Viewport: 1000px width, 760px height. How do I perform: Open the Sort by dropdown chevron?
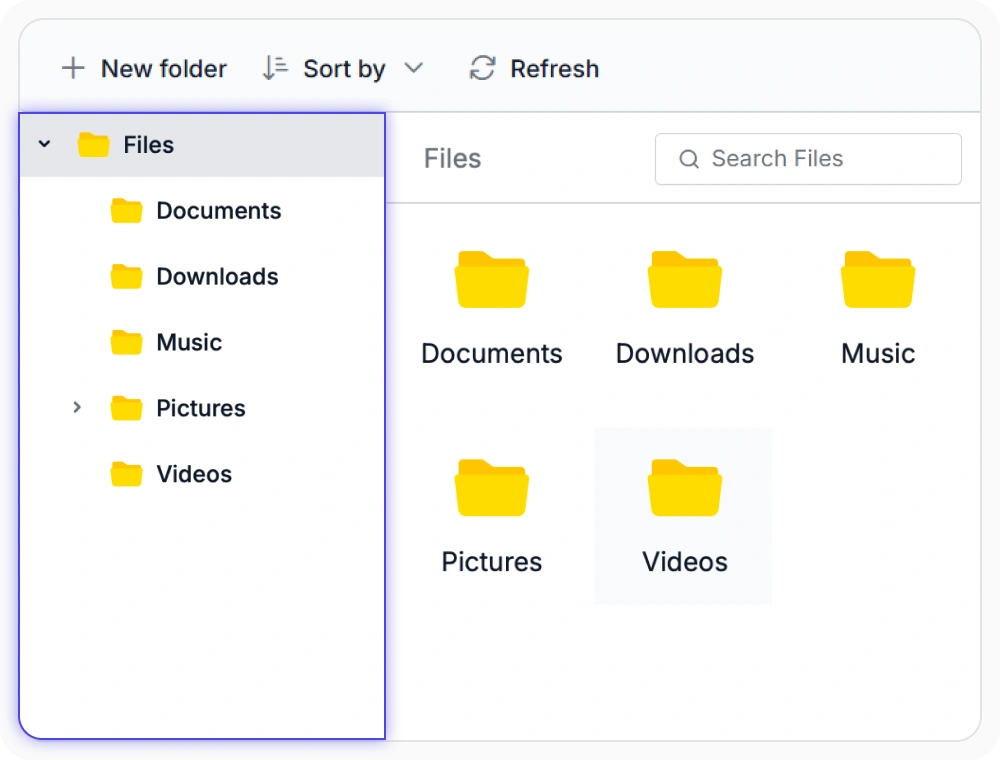[x=414, y=68]
